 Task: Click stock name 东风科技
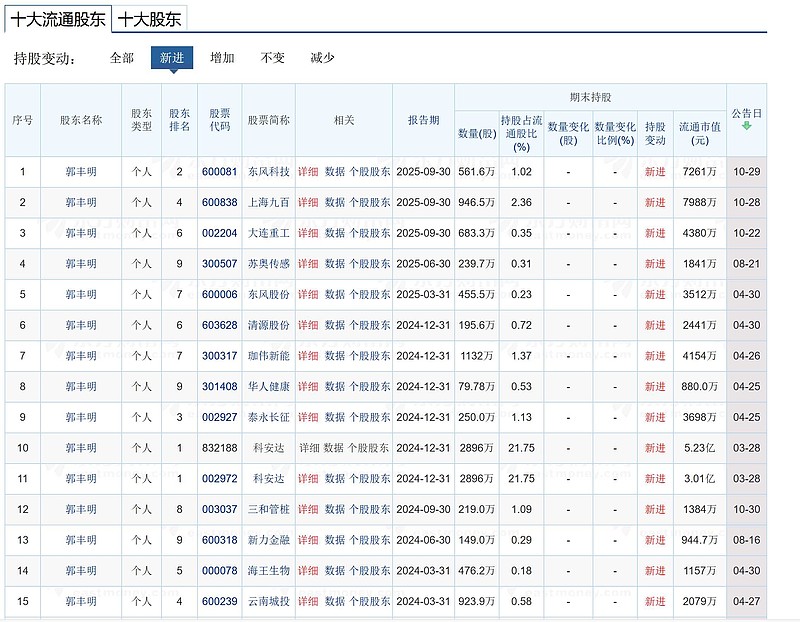[269, 172]
